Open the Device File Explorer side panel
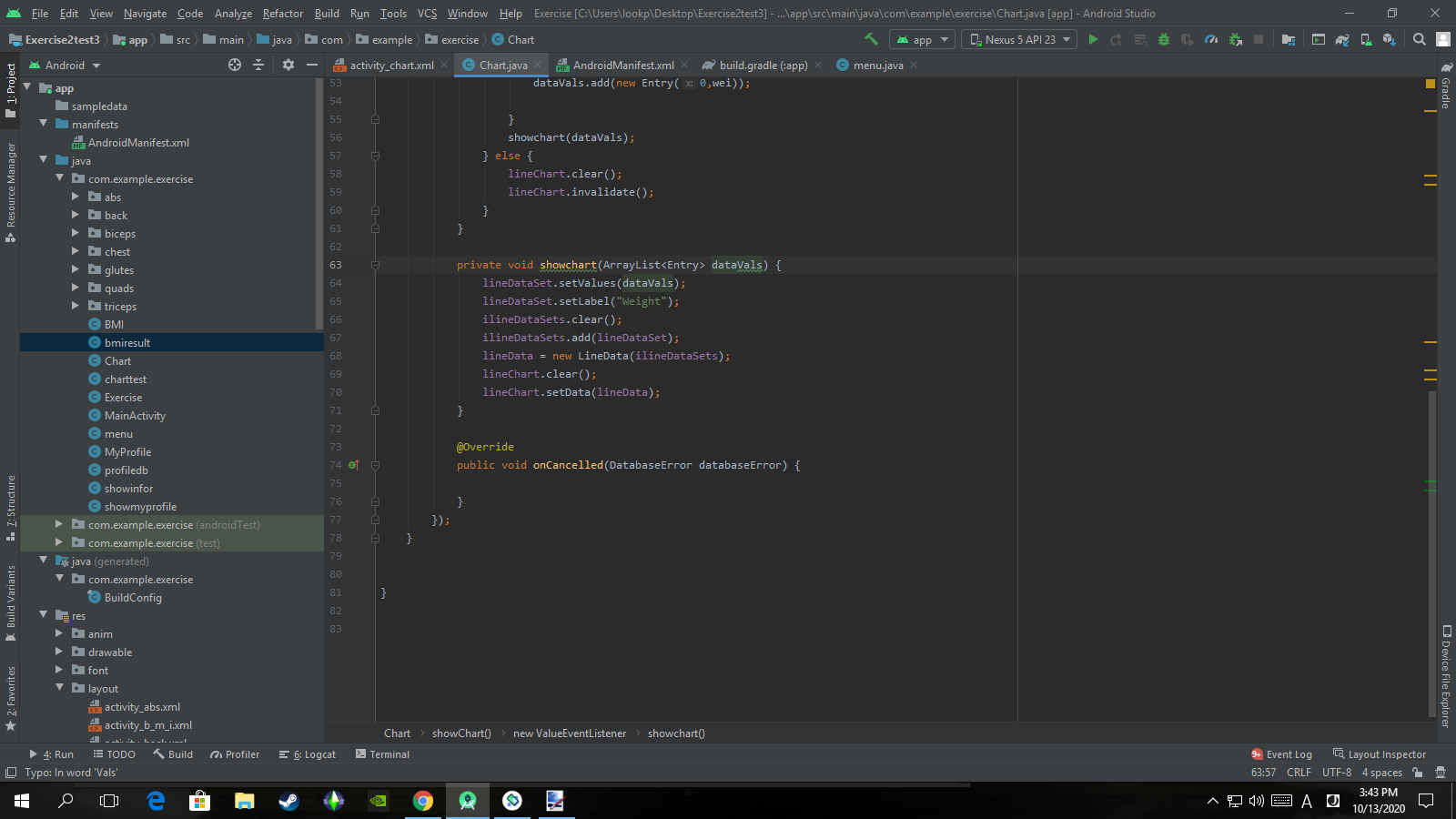 click(x=1446, y=676)
